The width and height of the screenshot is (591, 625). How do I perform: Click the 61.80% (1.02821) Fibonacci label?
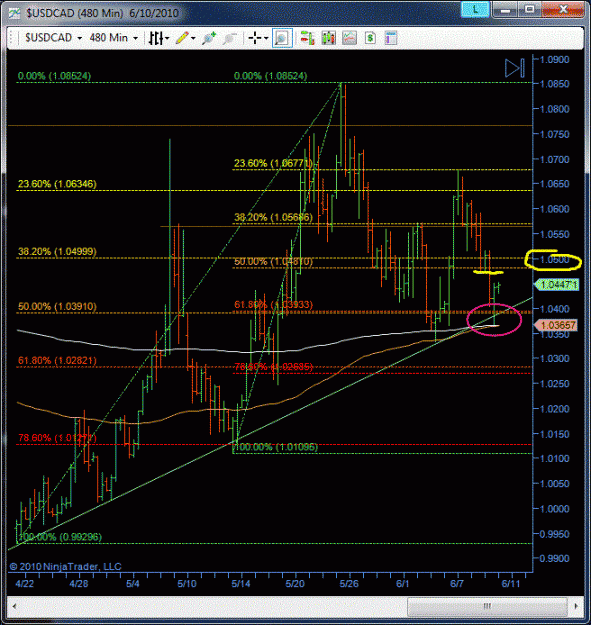(57, 361)
